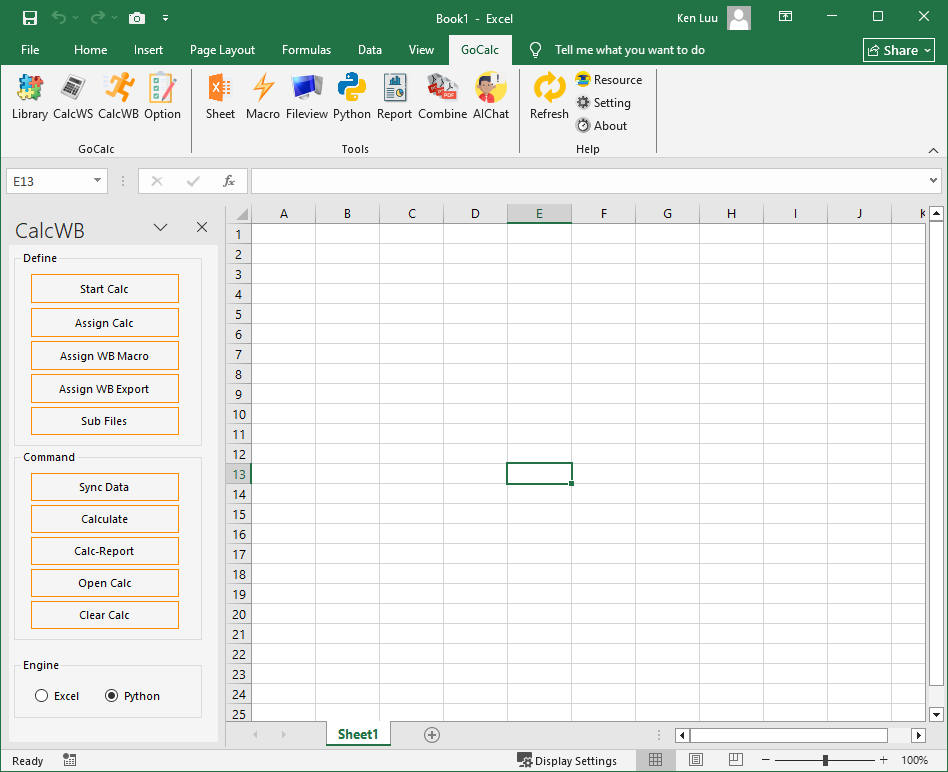948x772 pixels.
Task: Switch to the Home tab
Action: tap(91, 50)
